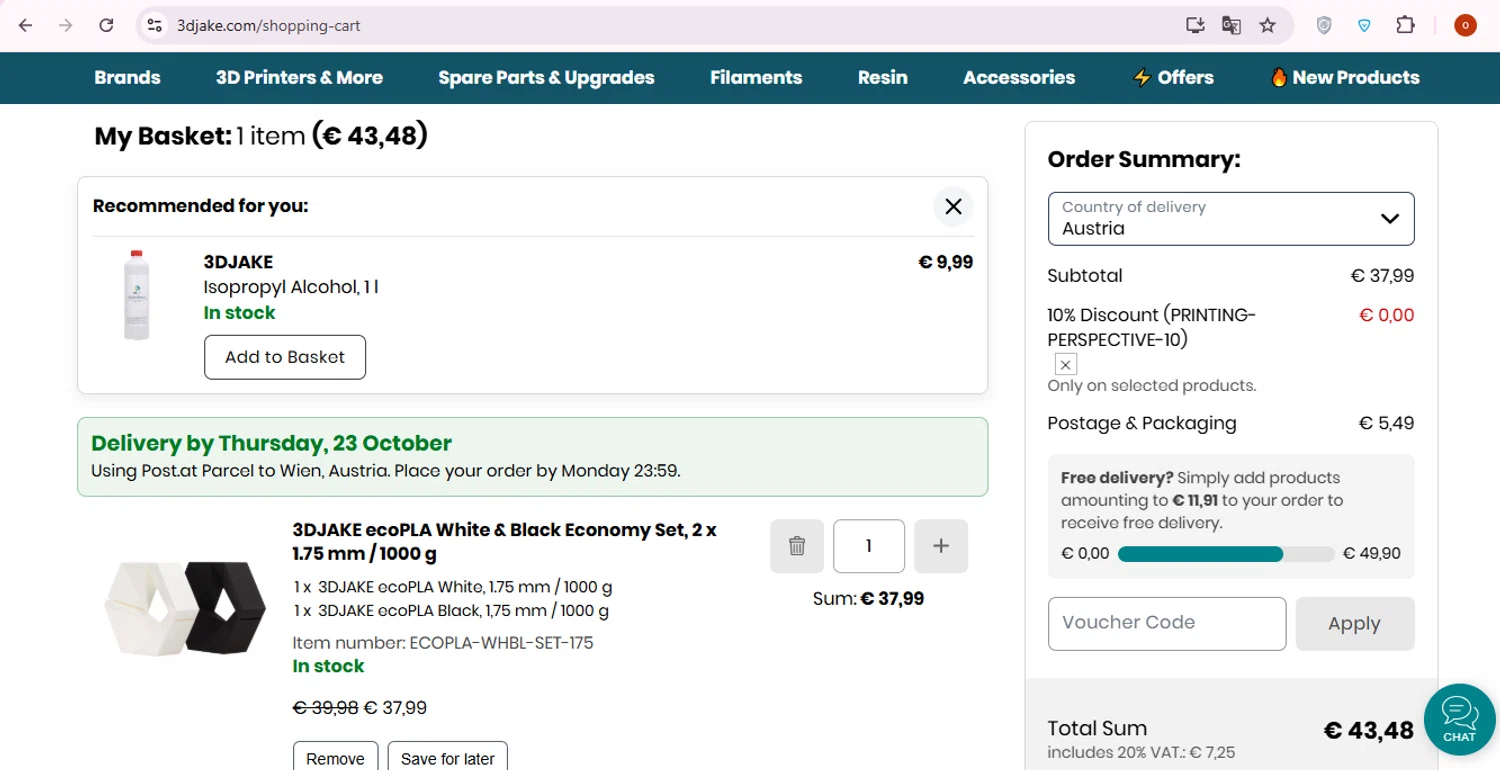This screenshot has height=770, width=1500.
Task: Click Save for later button
Action: pyautogui.click(x=447, y=758)
